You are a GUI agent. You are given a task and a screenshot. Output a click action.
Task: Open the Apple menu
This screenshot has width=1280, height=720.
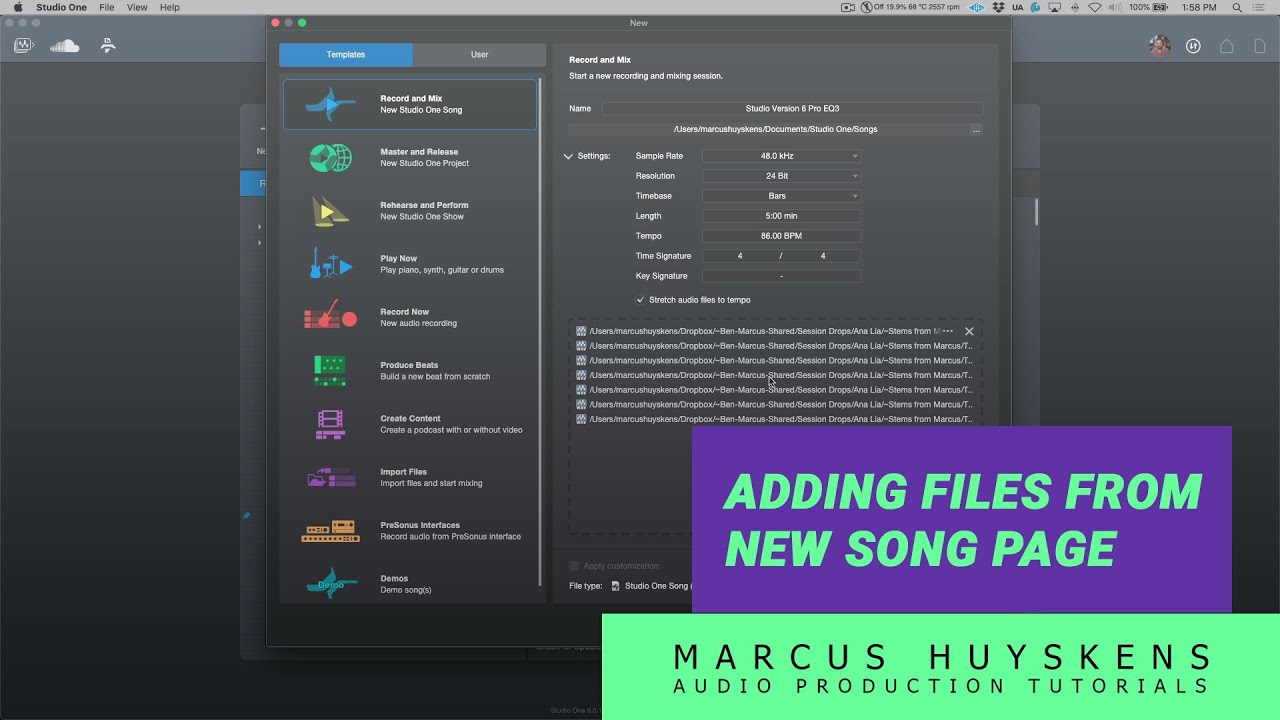tap(17, 7)
